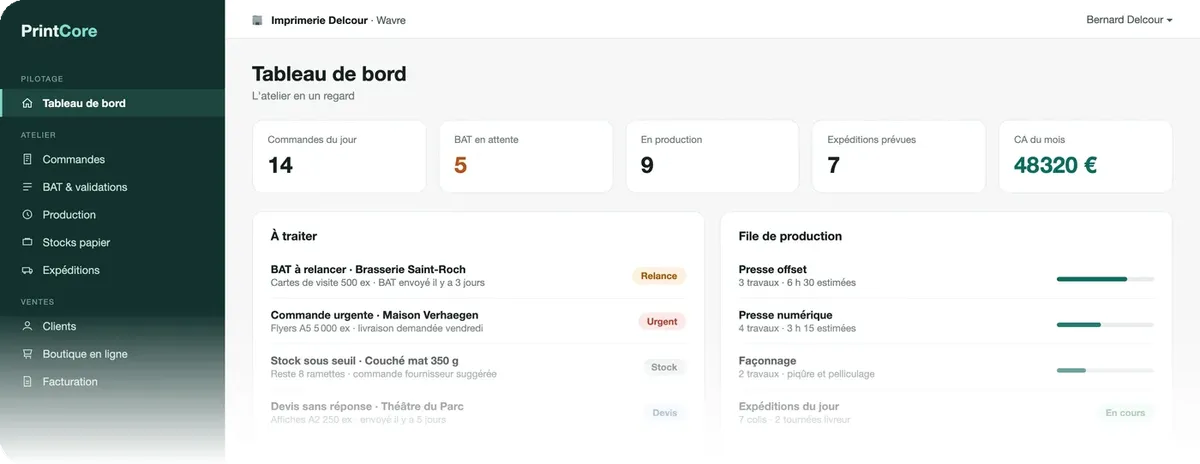Click the Tableau de bord home icon
The height and width of the screenshot is (464, 1200).
(27, 103)
